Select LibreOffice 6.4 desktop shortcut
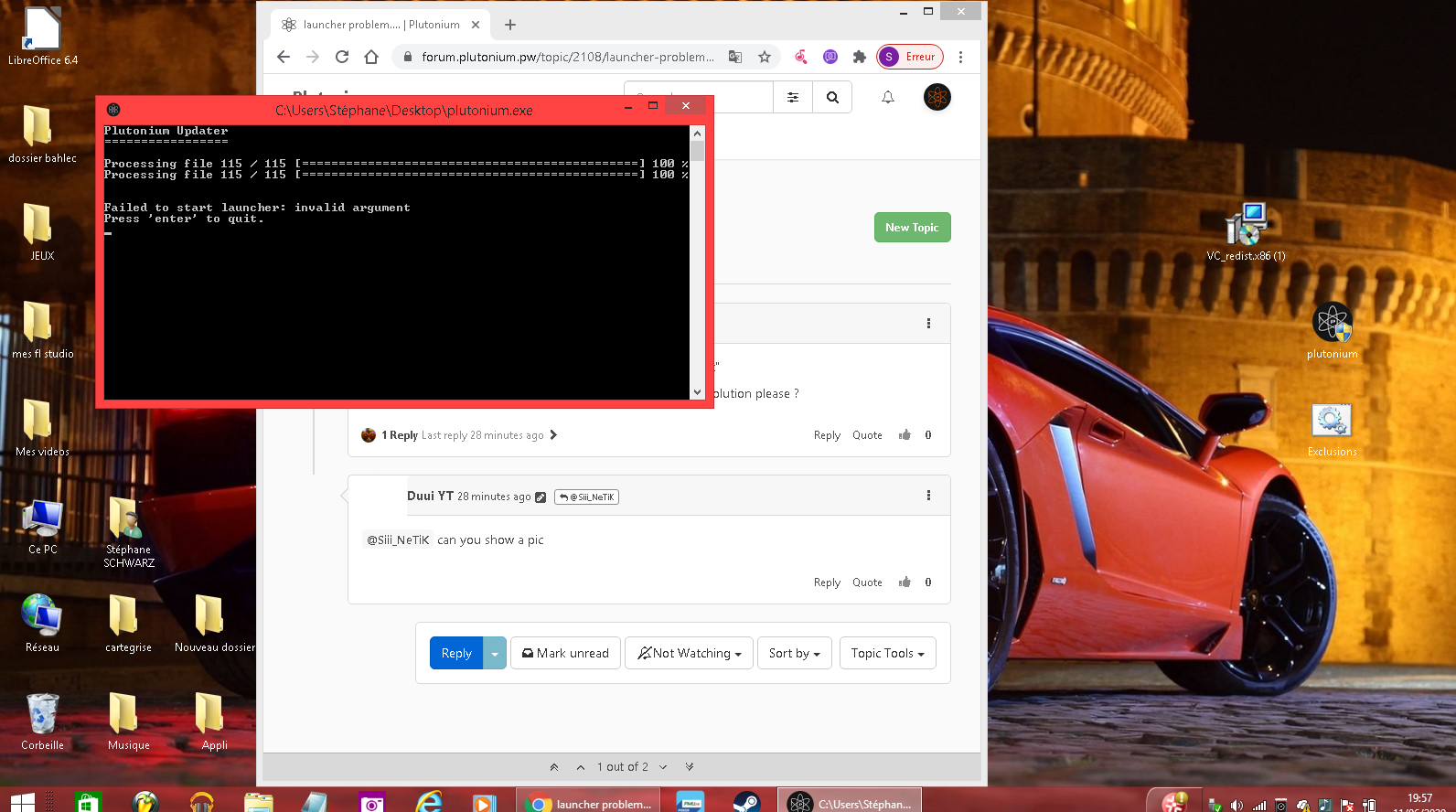 coord(42,37)
